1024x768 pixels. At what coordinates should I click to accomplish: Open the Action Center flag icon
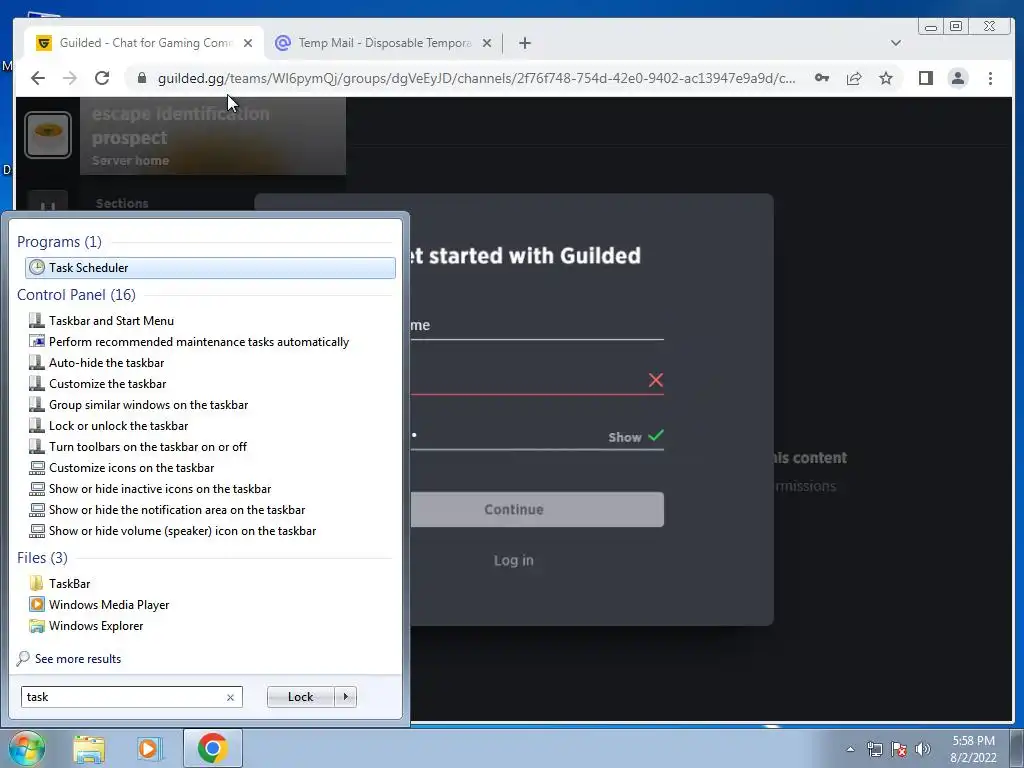899,749
